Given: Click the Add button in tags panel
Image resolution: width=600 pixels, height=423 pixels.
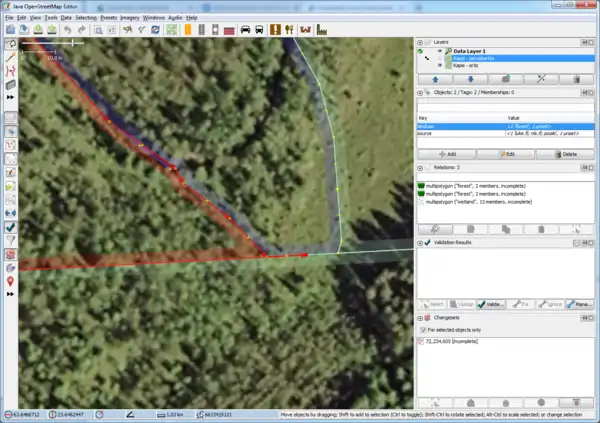Looking at the screenshot, I should coord(449,154).
